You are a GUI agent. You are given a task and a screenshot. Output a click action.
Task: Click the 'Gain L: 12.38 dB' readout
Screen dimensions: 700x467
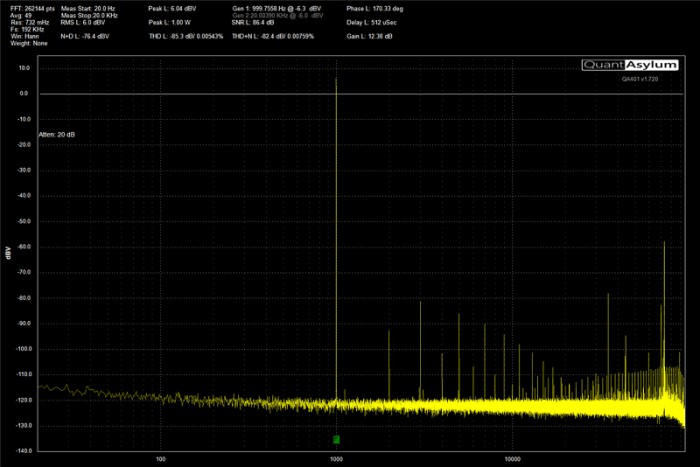[x=370, y=37]
